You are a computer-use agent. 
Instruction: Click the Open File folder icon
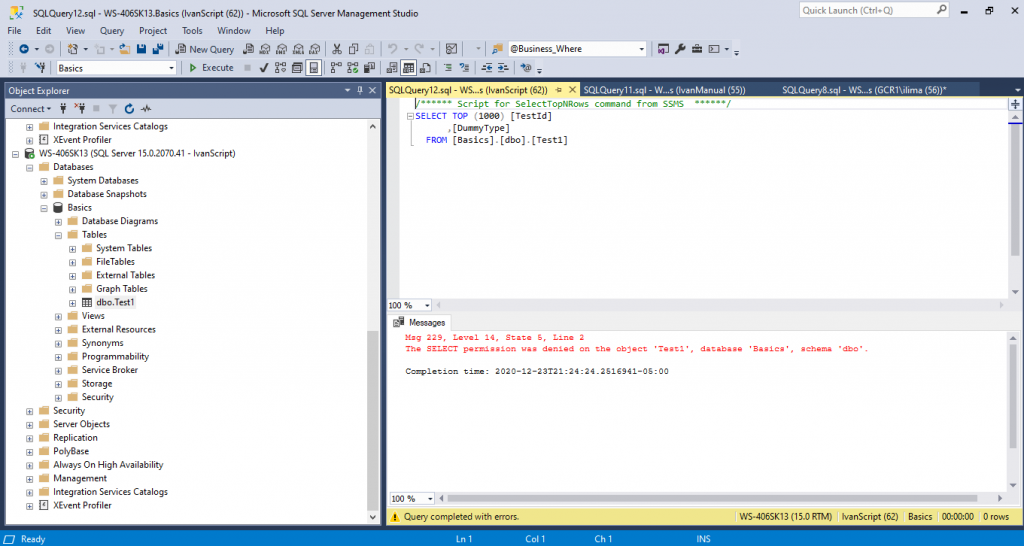tap(124, 49)
